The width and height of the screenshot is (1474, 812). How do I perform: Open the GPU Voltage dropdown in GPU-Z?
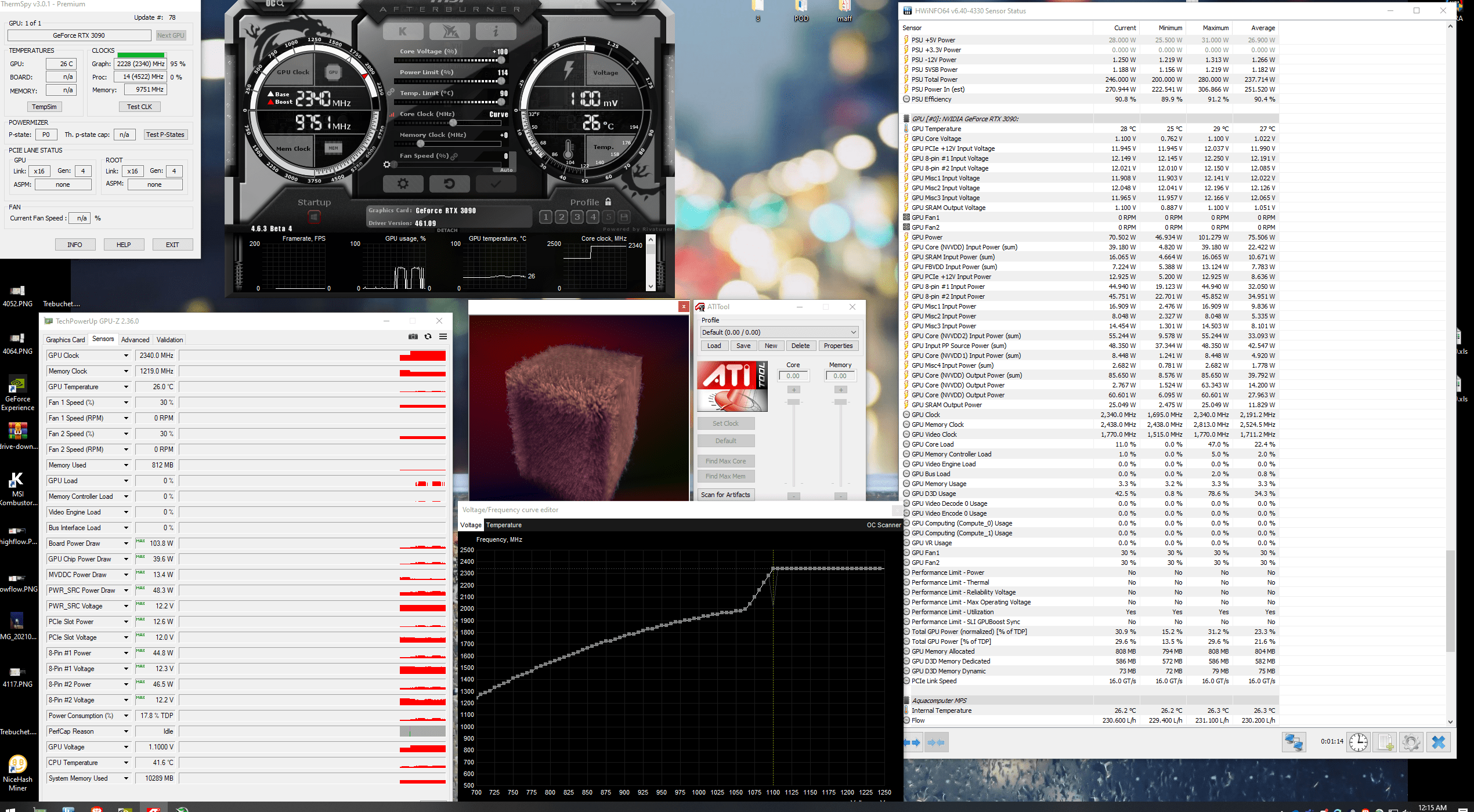(x=126, y=747)
